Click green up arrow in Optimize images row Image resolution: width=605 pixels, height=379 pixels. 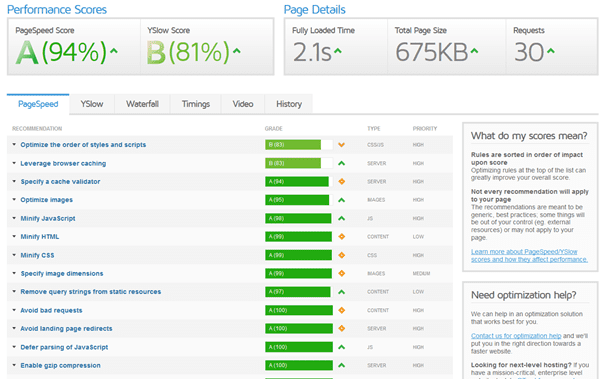(x=341, y=200)
